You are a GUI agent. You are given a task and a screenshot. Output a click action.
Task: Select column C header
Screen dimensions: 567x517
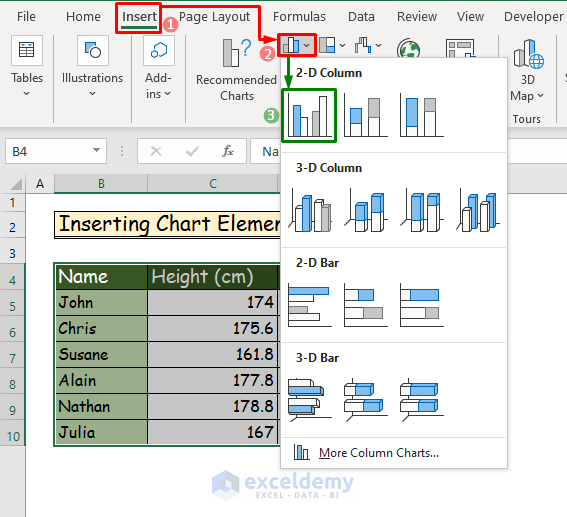tap(213, 184)
